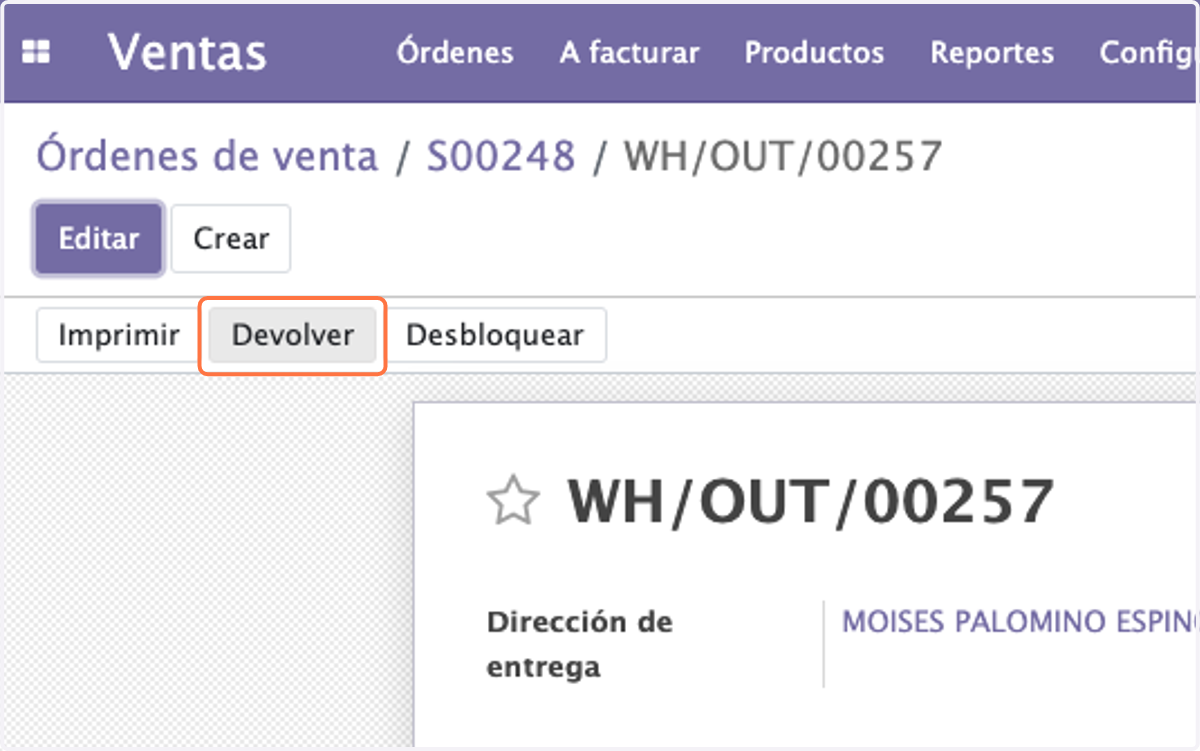The image size is (1200, 751).
Task: Go to Ventas app home title
Action: [x=187, y=52]
